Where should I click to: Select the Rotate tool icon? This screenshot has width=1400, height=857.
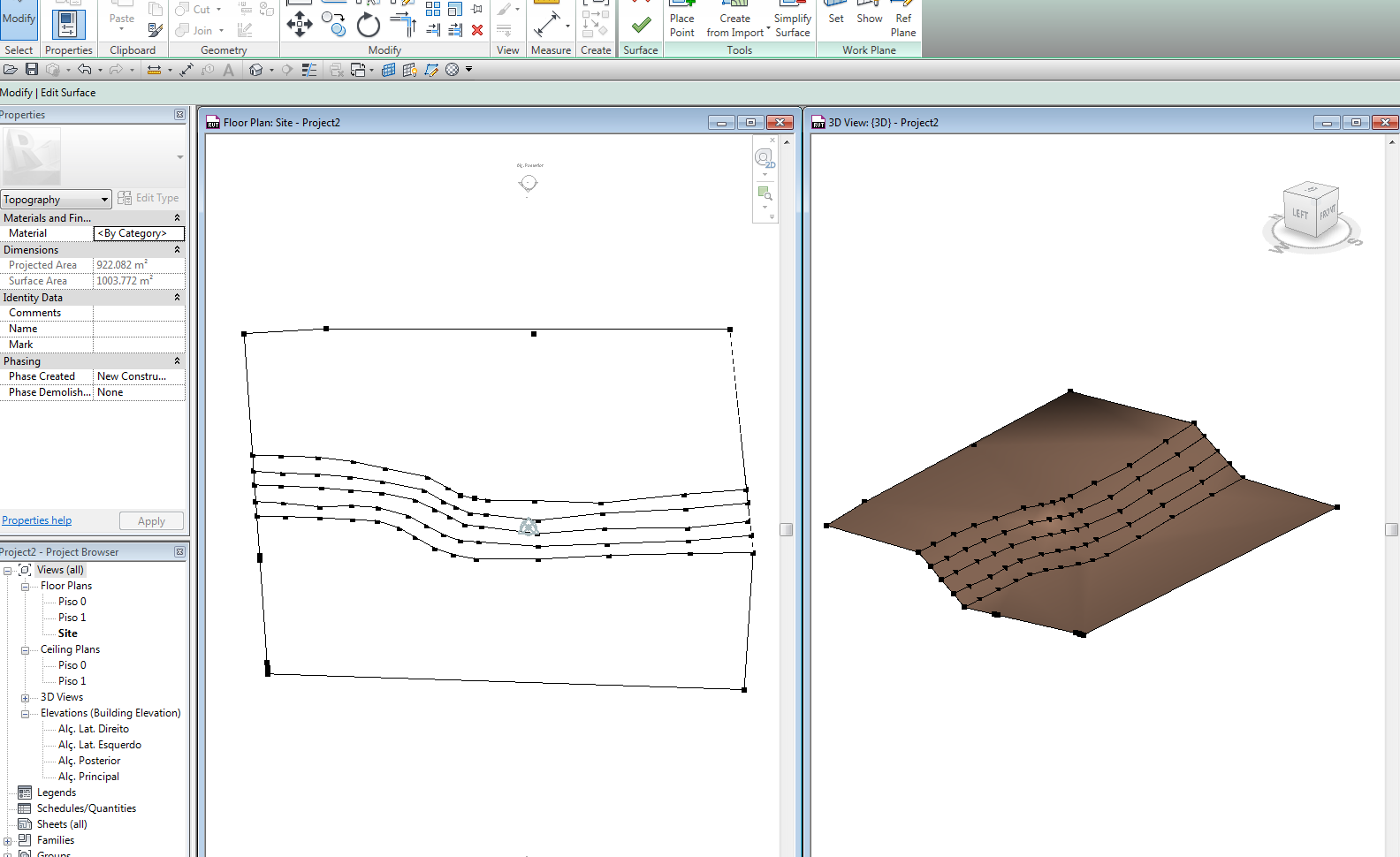[x=368, y=25]
